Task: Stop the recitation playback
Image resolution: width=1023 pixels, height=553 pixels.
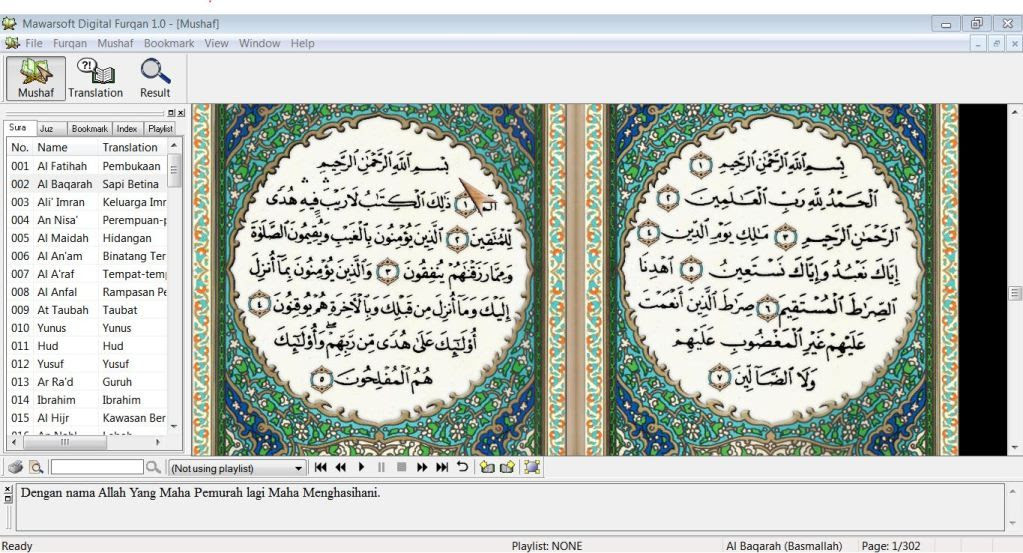Action: pyautogui.click(x=402, y=467)
